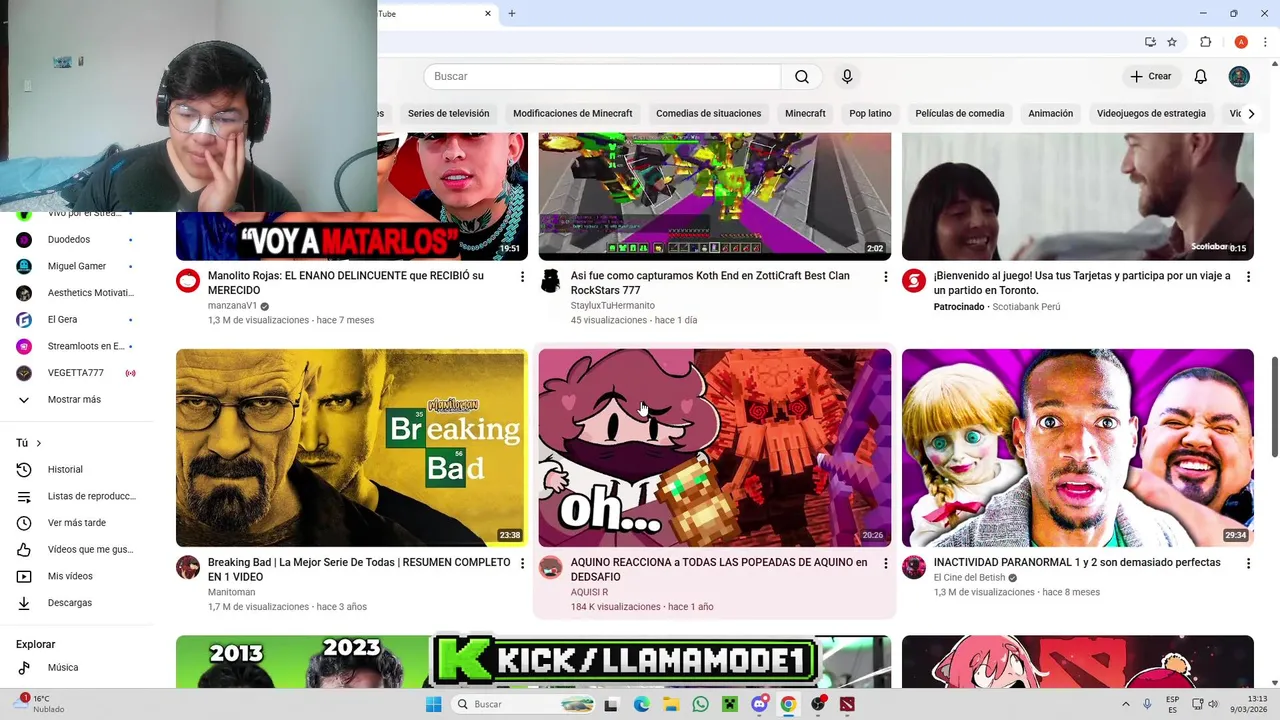The width and height of the screenshot is (1280, 720).
Task: Open El Cine del Betish channel avatar
Action: [x=914, y=568]
